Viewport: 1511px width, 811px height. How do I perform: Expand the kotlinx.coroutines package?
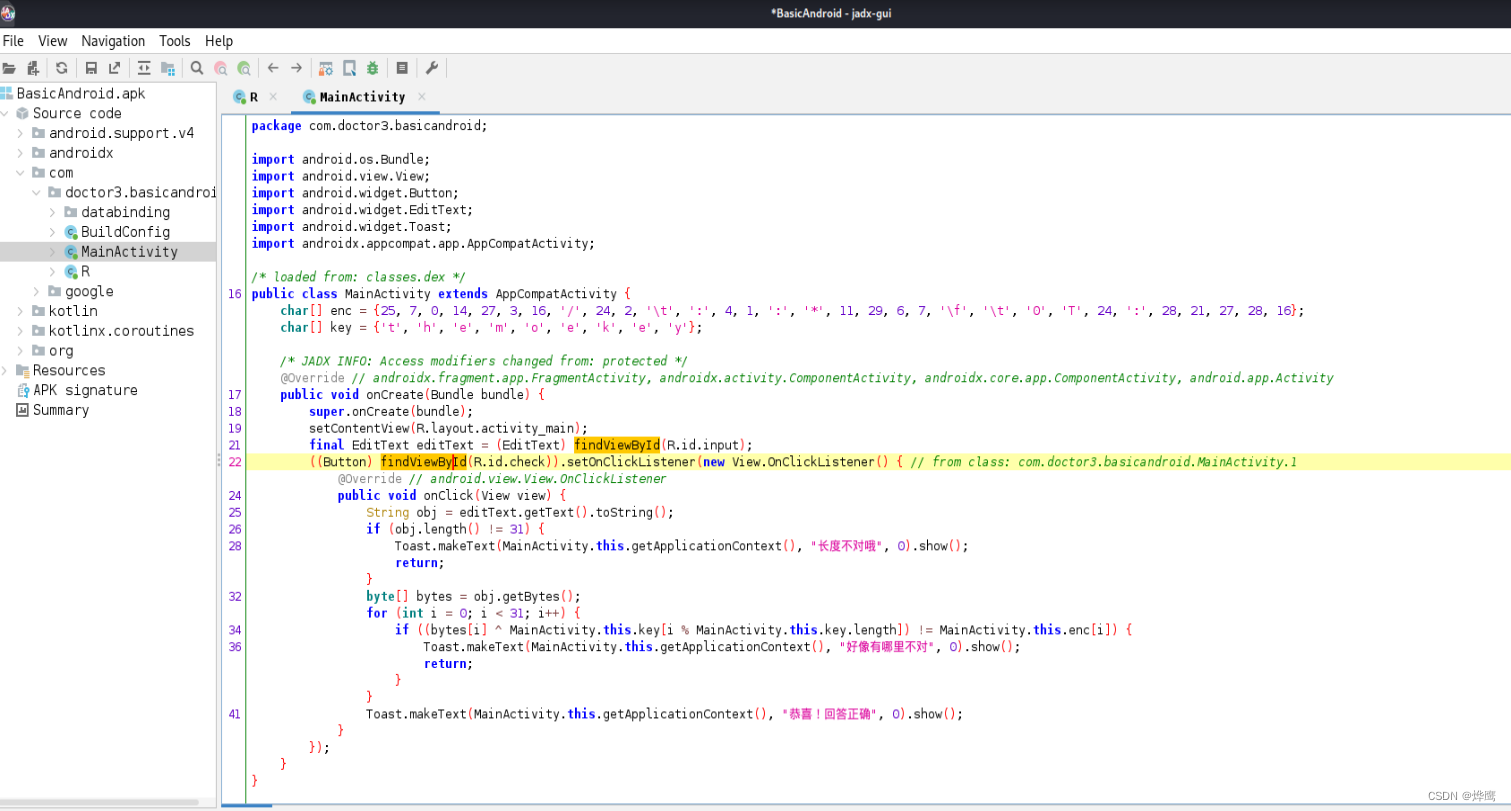(x=23, y=331)
